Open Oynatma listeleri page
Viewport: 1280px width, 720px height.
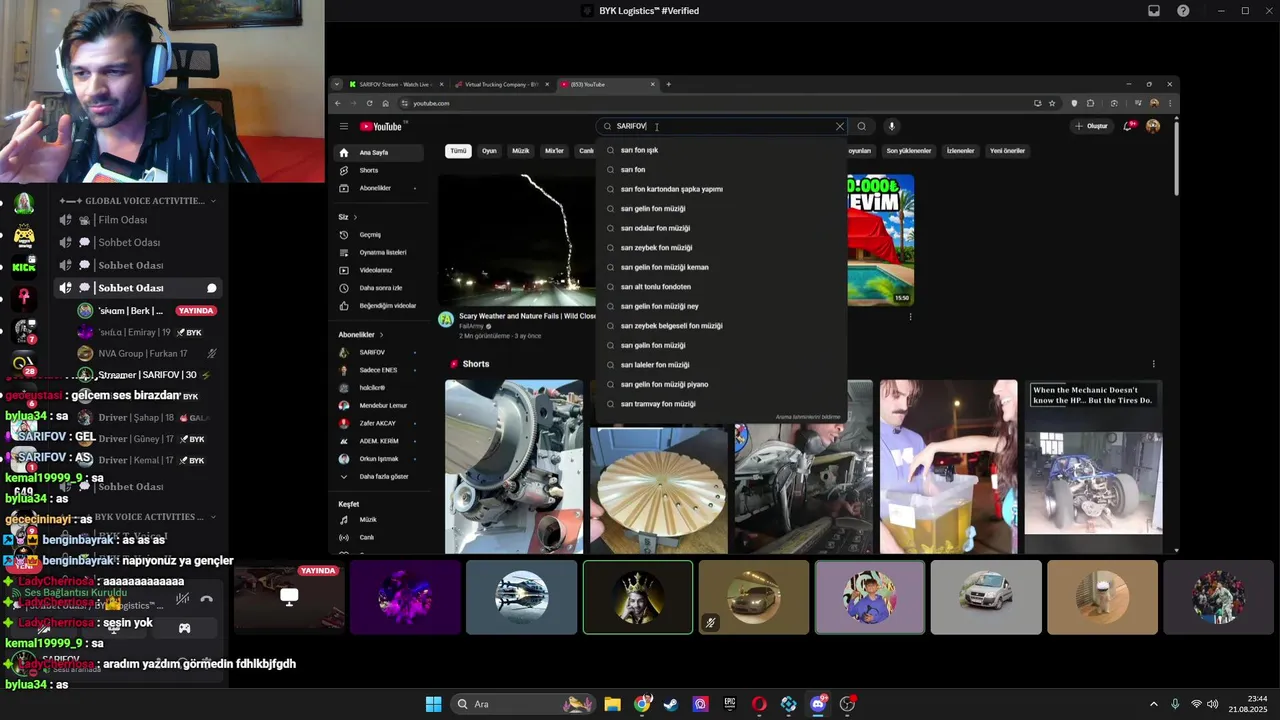383,252
